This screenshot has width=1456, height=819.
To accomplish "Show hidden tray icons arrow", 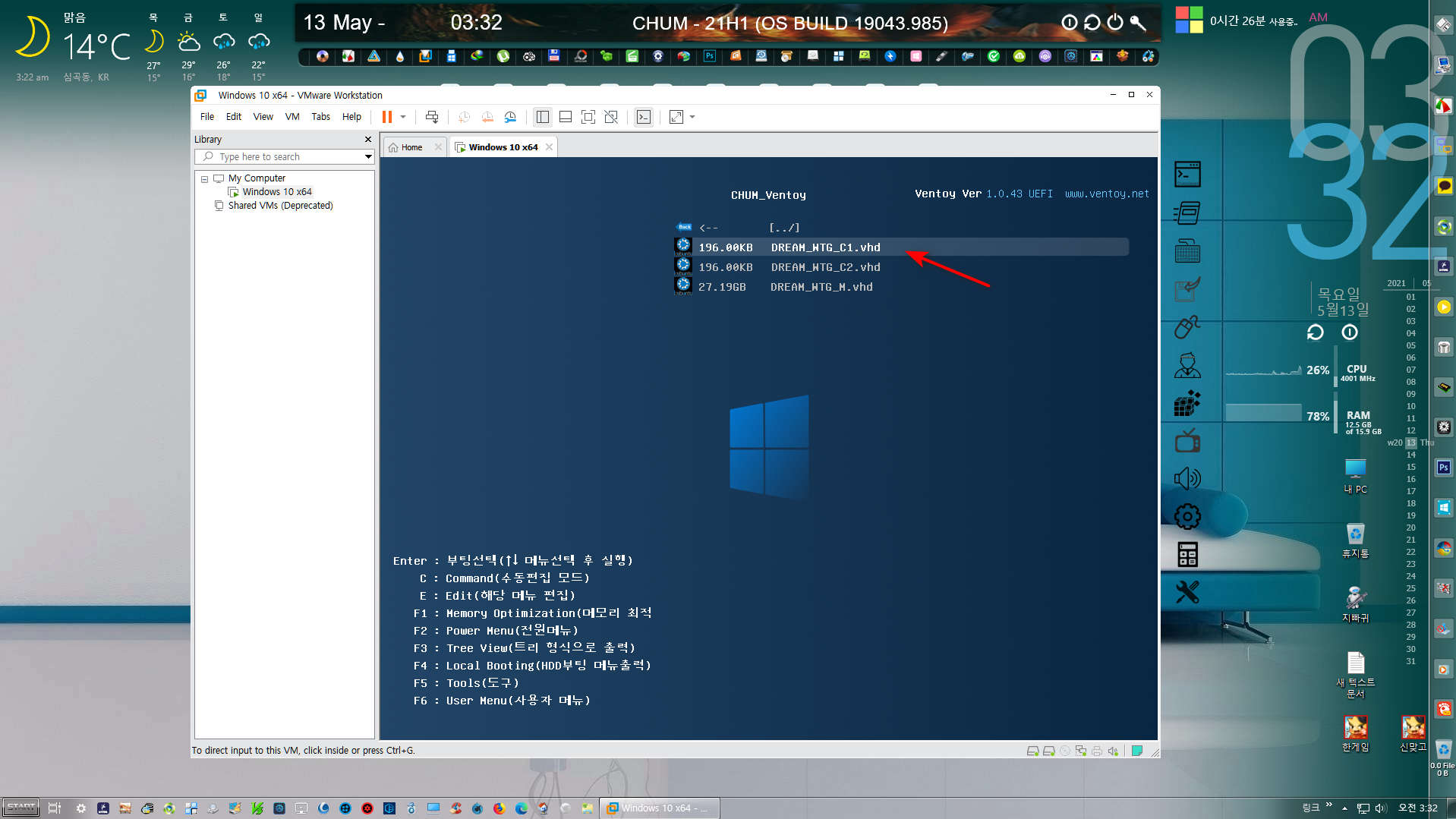I will tap(1344, 808).
